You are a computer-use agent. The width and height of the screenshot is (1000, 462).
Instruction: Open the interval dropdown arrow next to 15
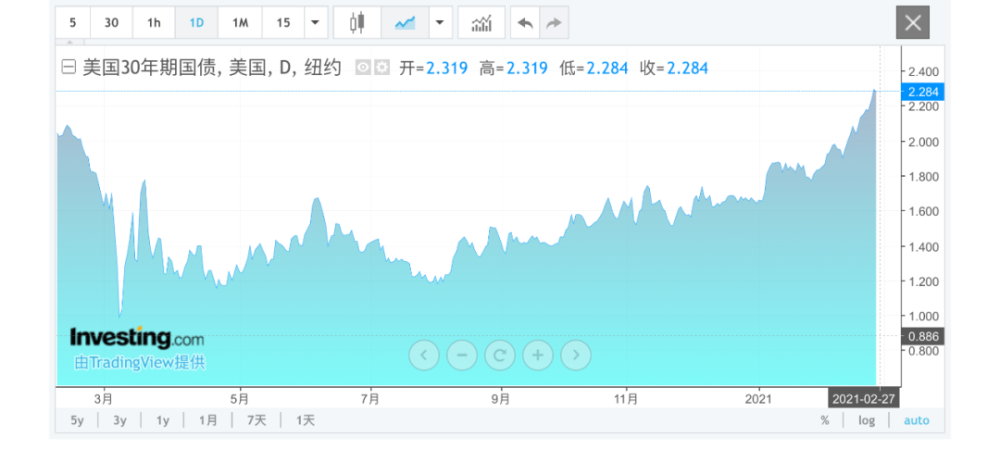pyautogui.click(x=316, y=23)
